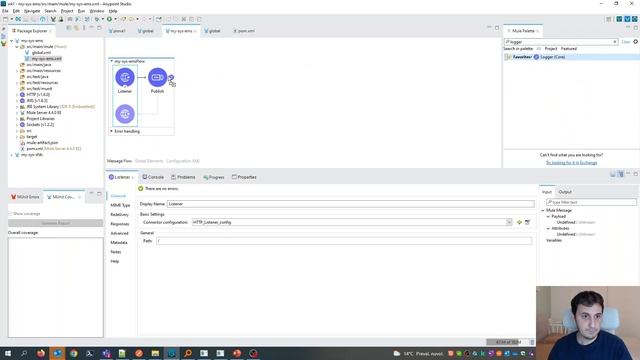Expand the HTTP library node
The image size is (640, 360).
[x=17, y=95]
